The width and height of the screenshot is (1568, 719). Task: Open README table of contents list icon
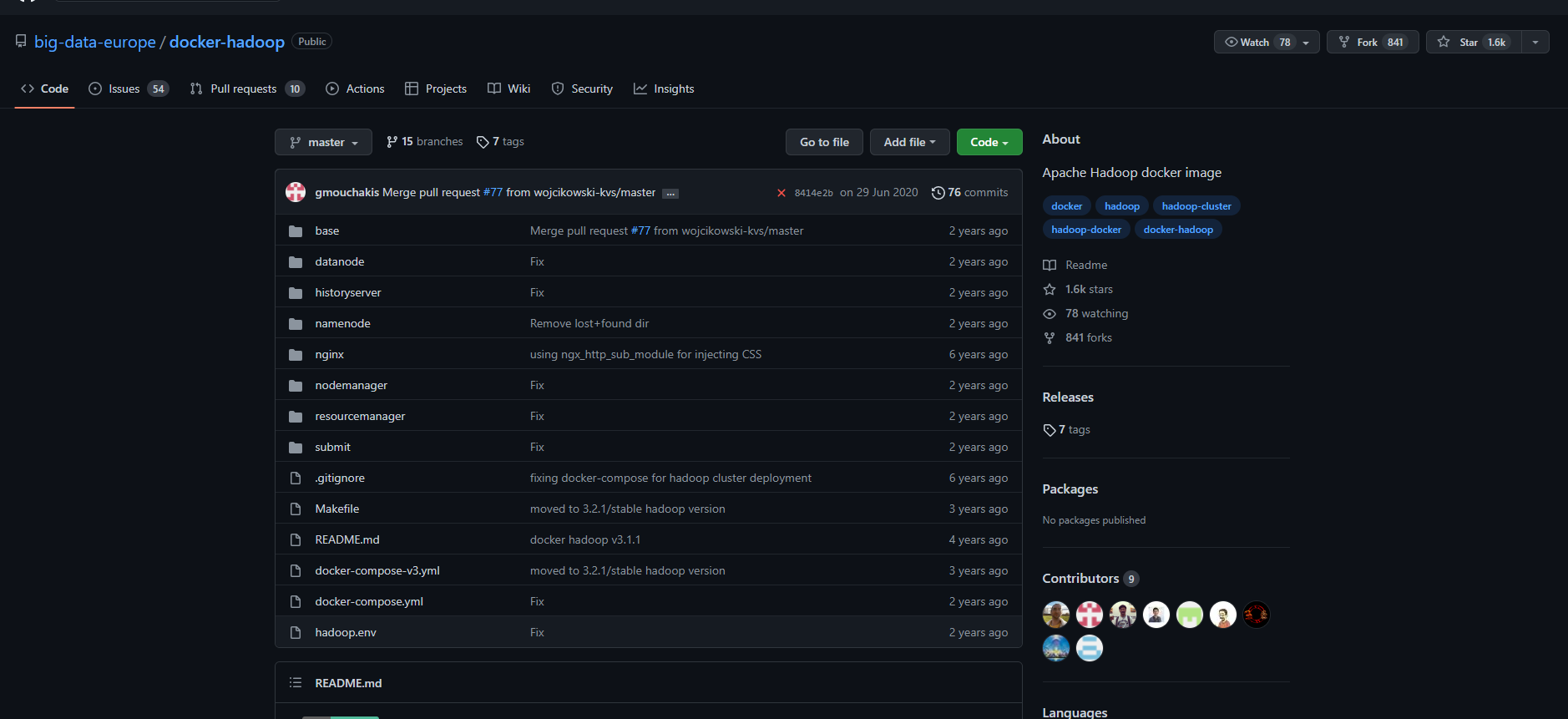pos(296,683)
